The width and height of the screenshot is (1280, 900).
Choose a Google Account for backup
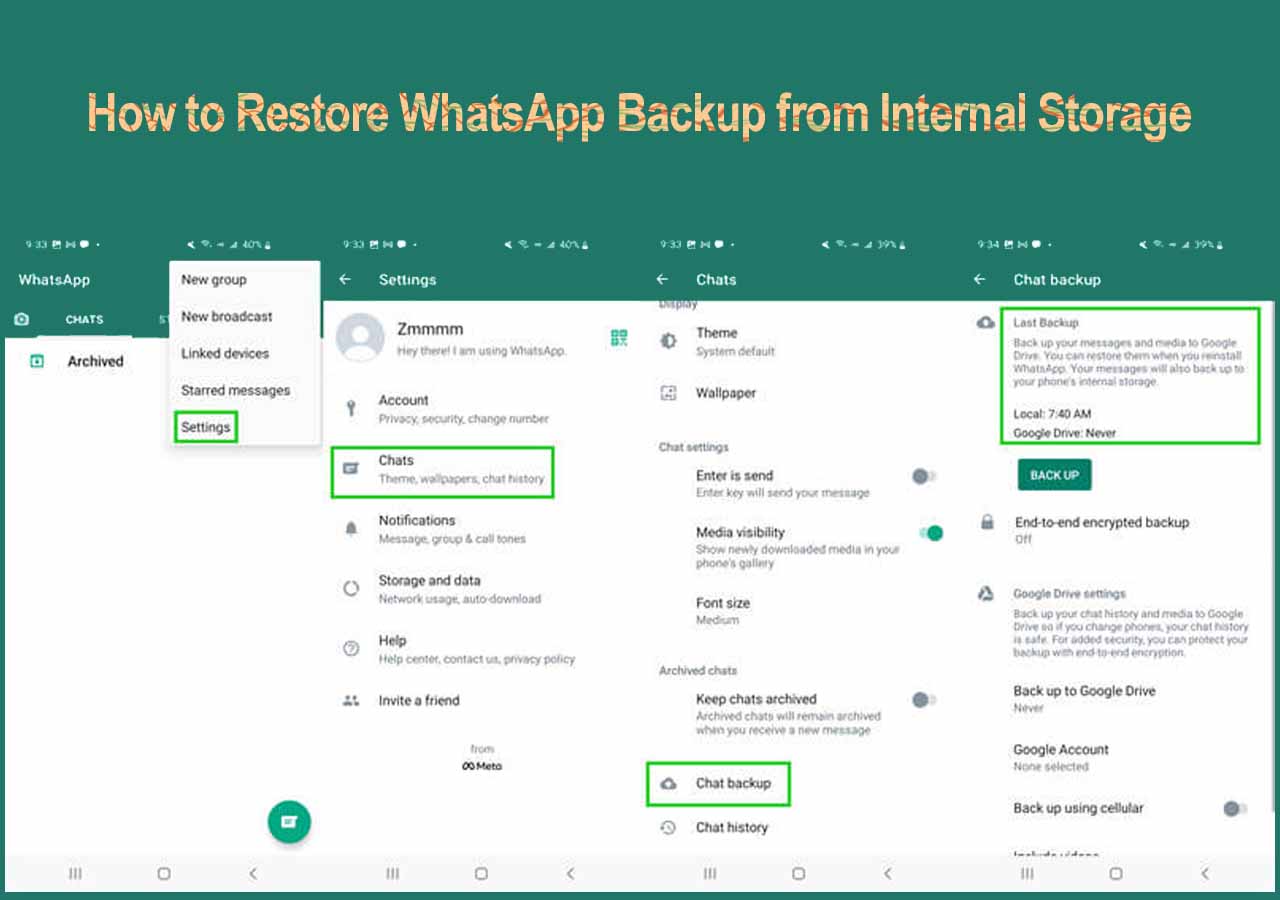pos(1061,758)
